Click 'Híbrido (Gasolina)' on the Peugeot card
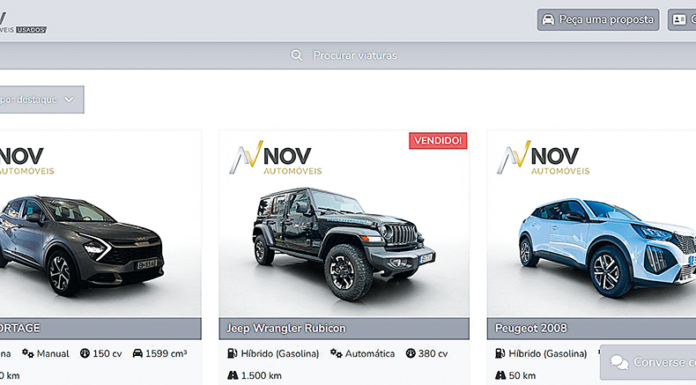 pyautogui.click(x=547, y=354)
